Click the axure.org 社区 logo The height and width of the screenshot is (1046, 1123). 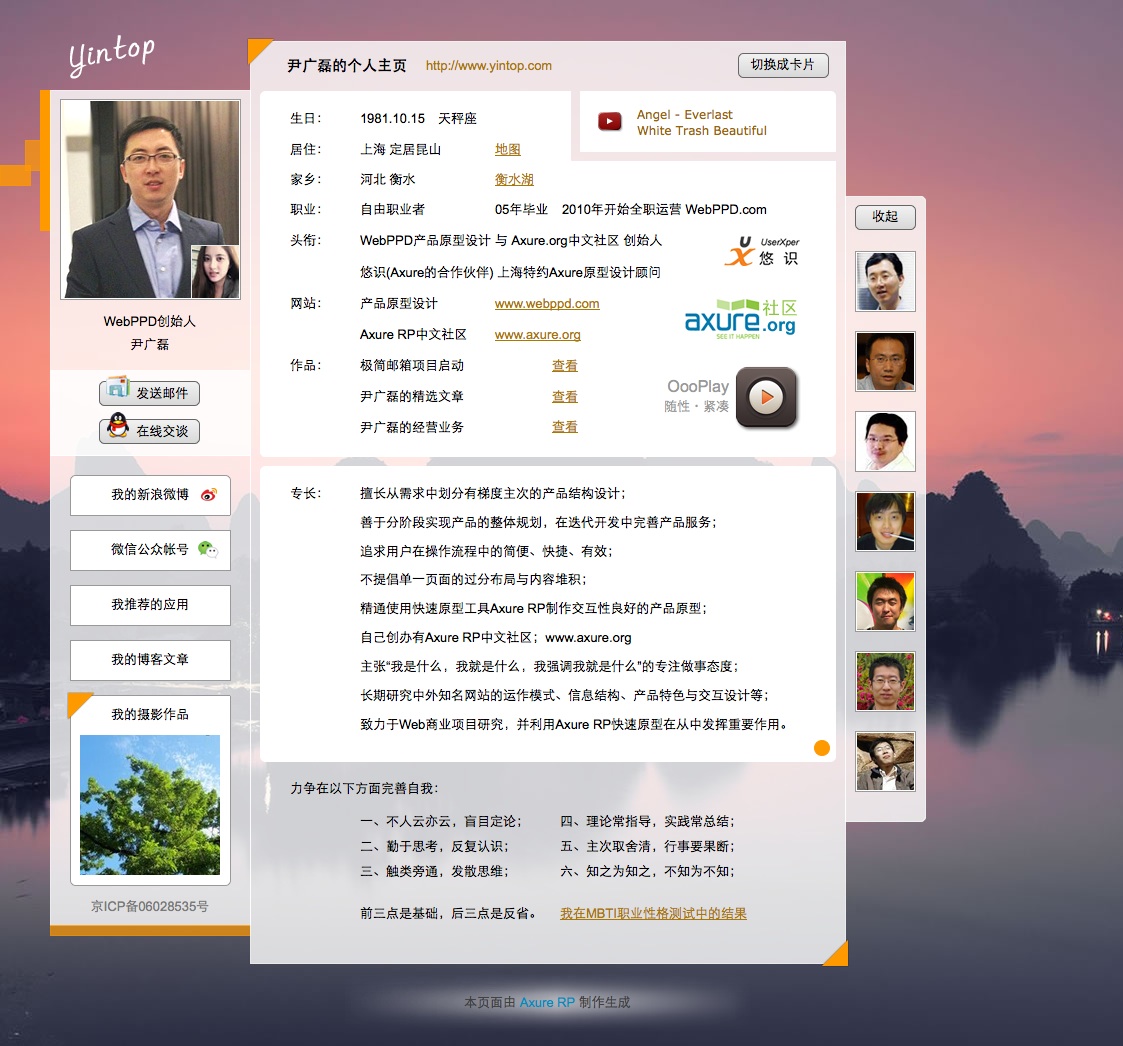pos(741,320)
